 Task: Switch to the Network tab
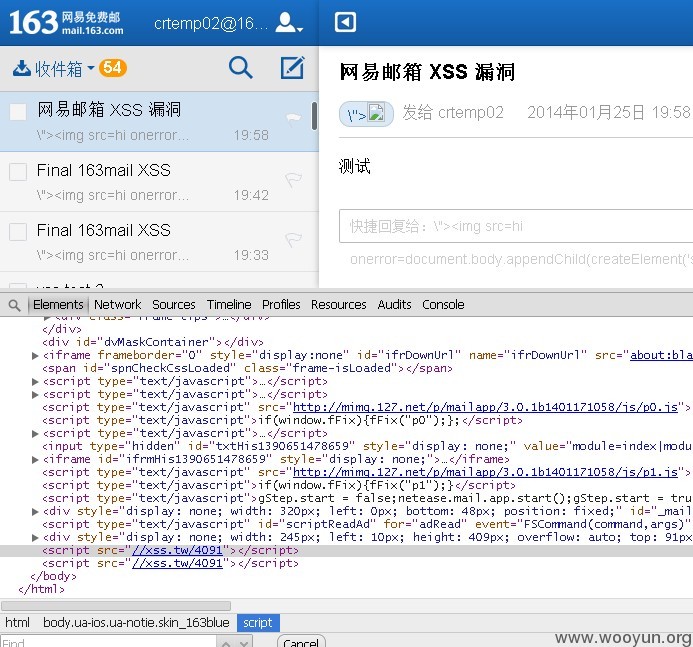point(118,304)
